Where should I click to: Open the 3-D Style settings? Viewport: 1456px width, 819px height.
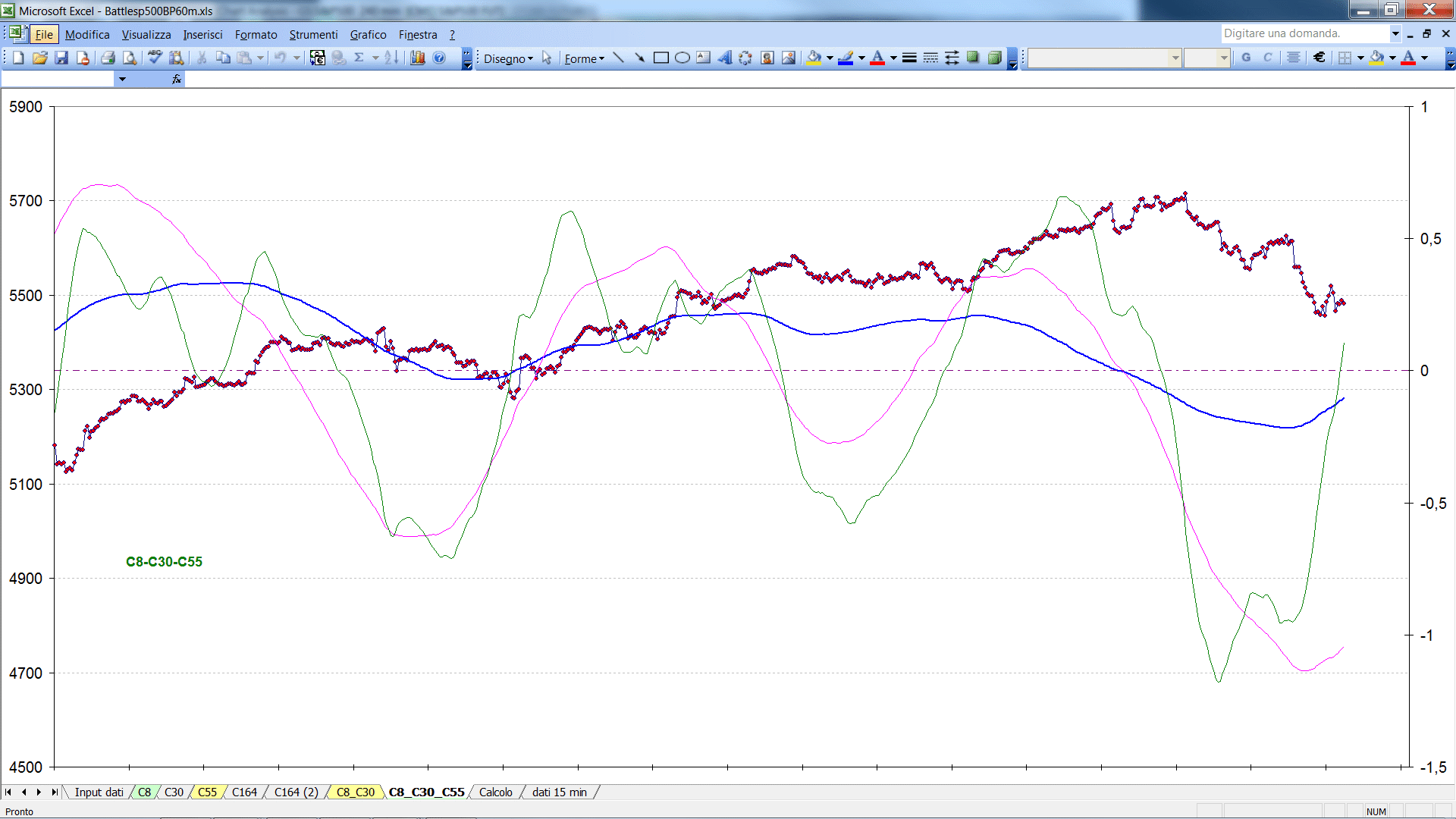[x=995, y=58]
